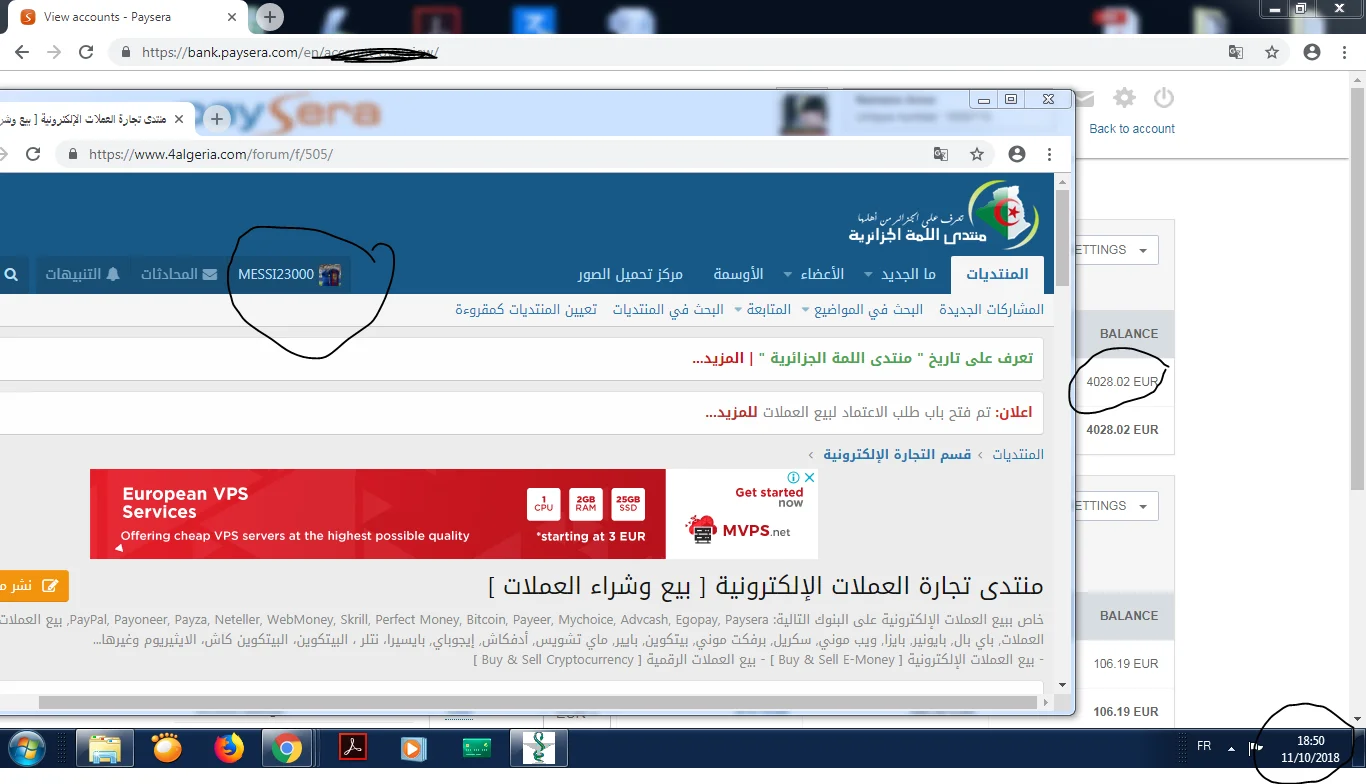Viewport: 1366px width, 784px height.
Task: Open new tab in the forum Chrome window
Action: tap(217, 119)
